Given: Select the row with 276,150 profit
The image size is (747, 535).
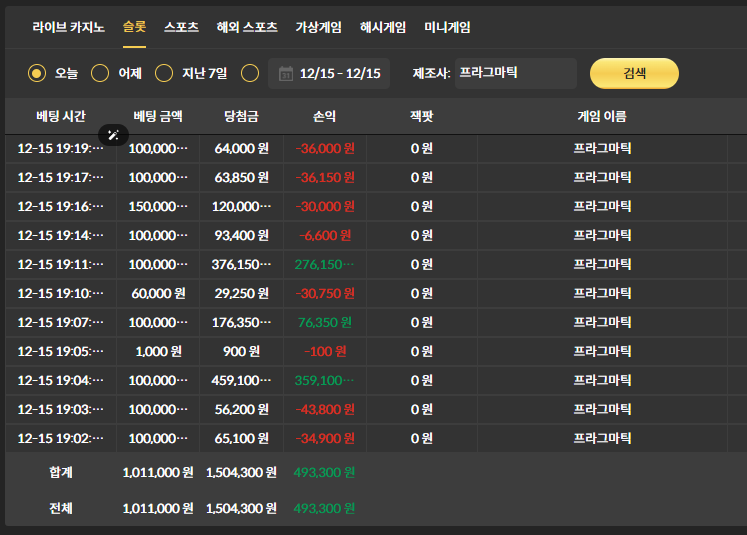Looking at the screenshot, I should coord(376,264).
